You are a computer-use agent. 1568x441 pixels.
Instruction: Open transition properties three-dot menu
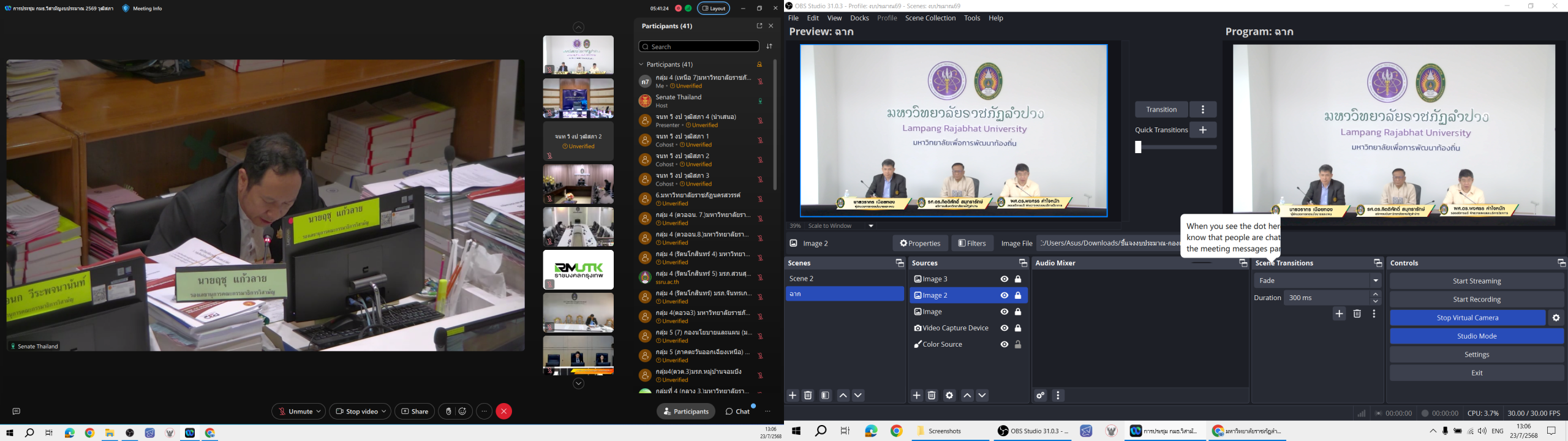tap(1374, 314)
